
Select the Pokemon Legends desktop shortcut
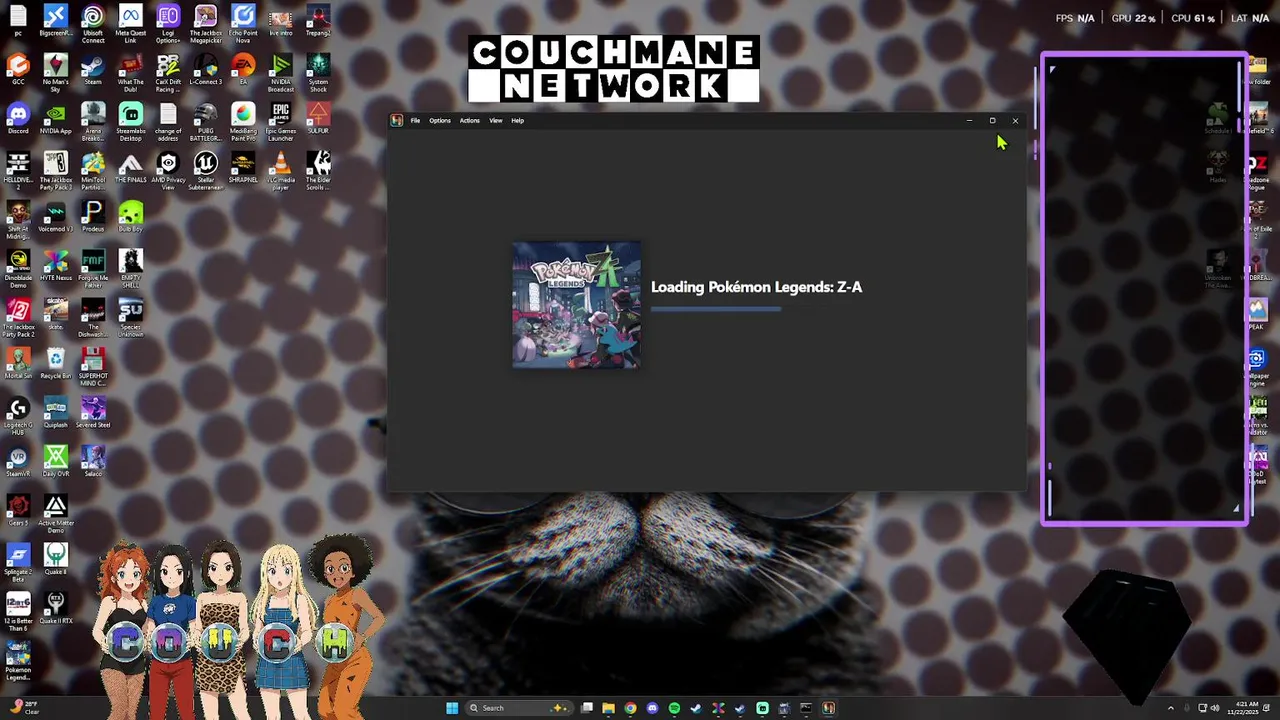(x=18, y=660)
